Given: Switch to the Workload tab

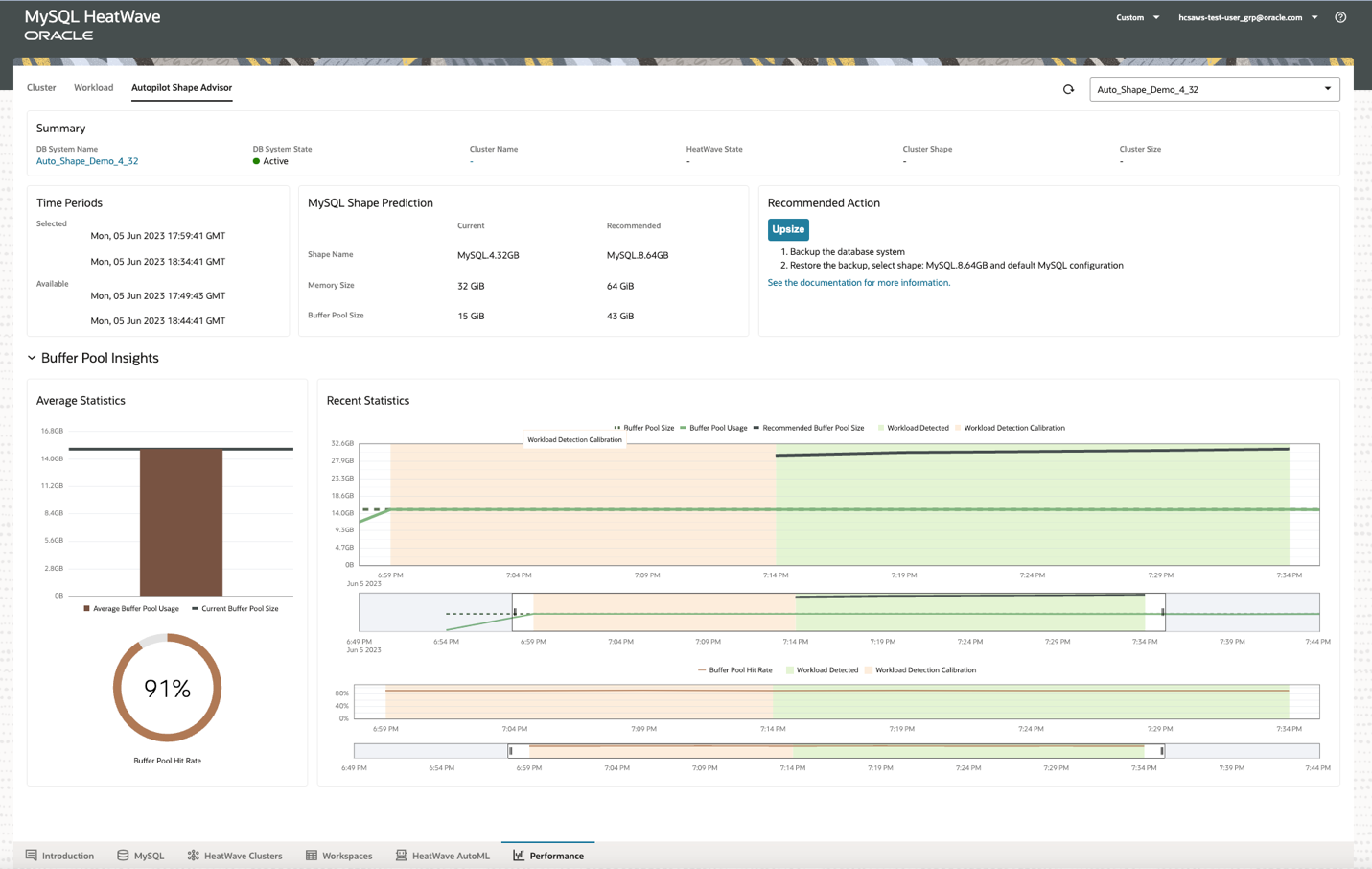Looking at the screenshot, I should (x=93, y=87).
